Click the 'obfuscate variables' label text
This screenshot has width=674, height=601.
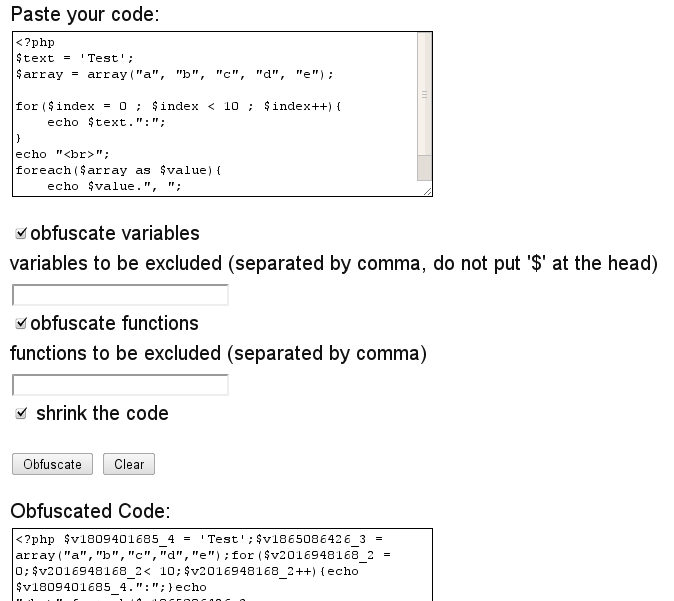pyautogui.click(x=115, y=233)
